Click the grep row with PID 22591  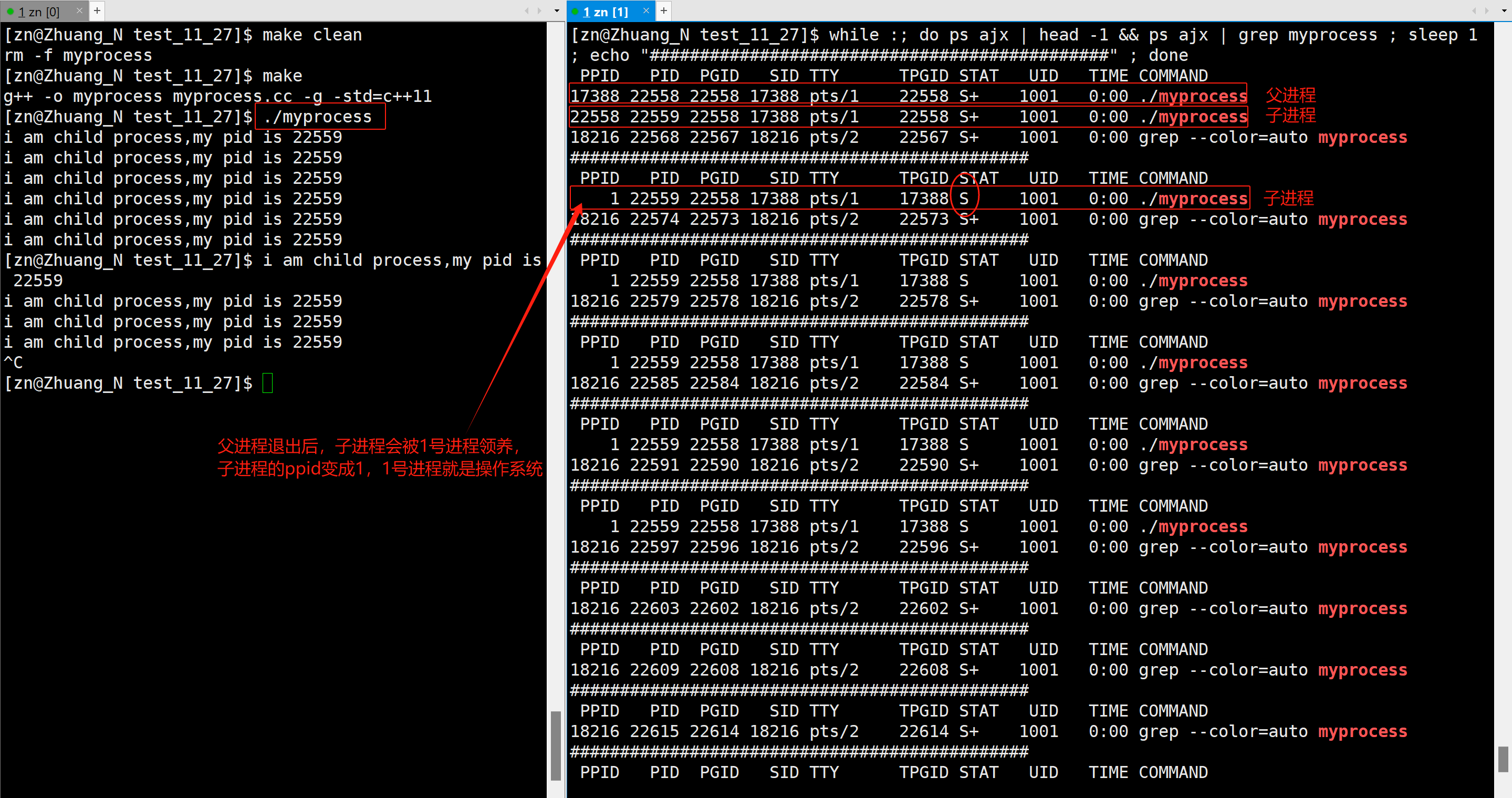point(989,465)
